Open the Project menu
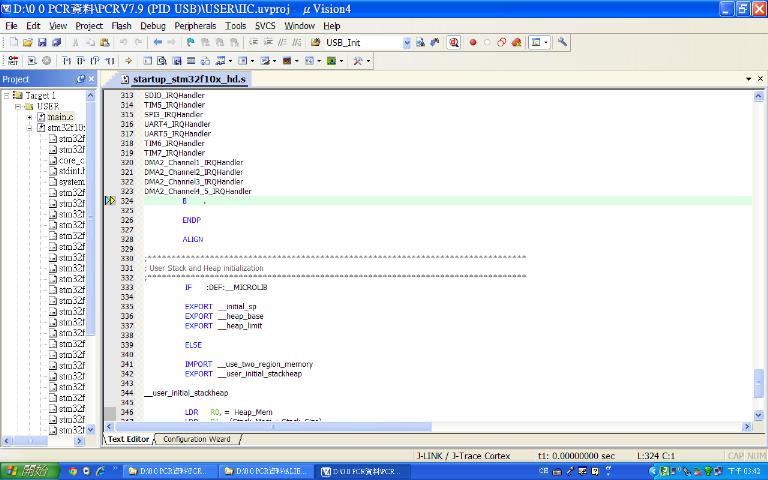 89,26
